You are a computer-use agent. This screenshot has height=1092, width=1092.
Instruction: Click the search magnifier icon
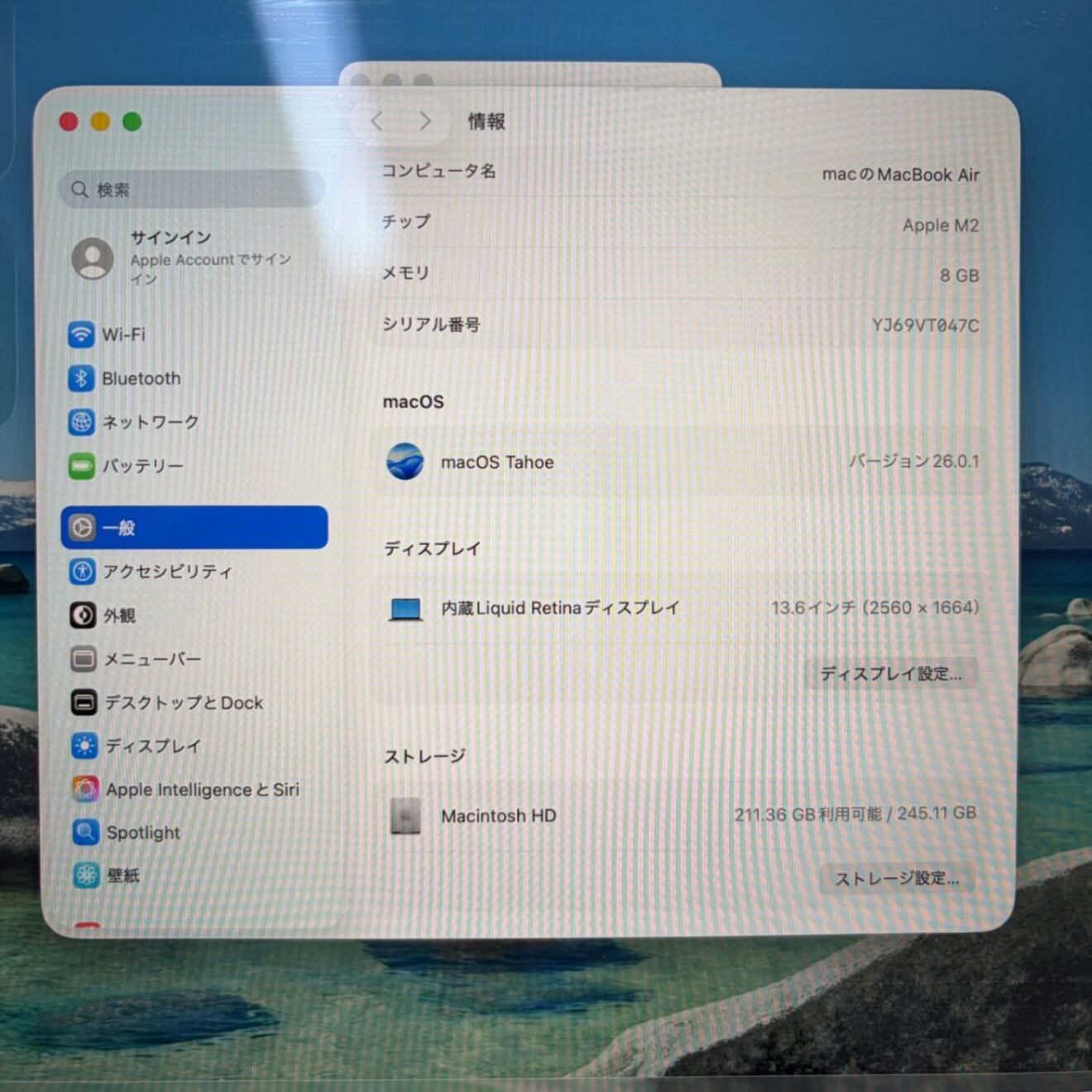tap(79, 189)
